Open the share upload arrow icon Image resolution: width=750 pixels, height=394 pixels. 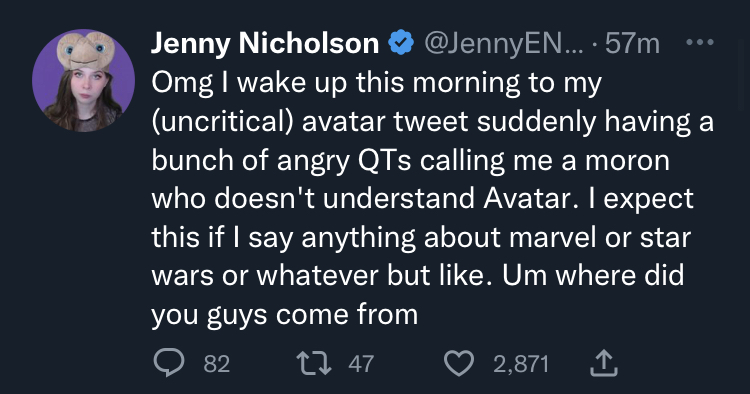(604, 363)
